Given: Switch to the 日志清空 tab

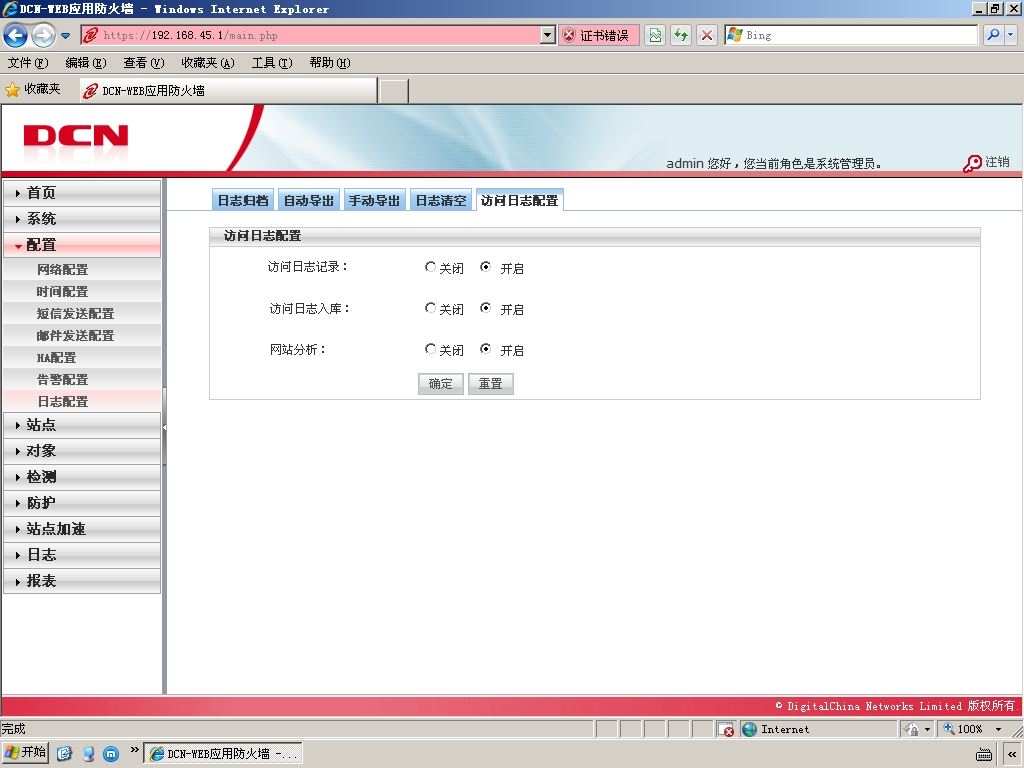Looking at the screenshot, I should 441,200.
